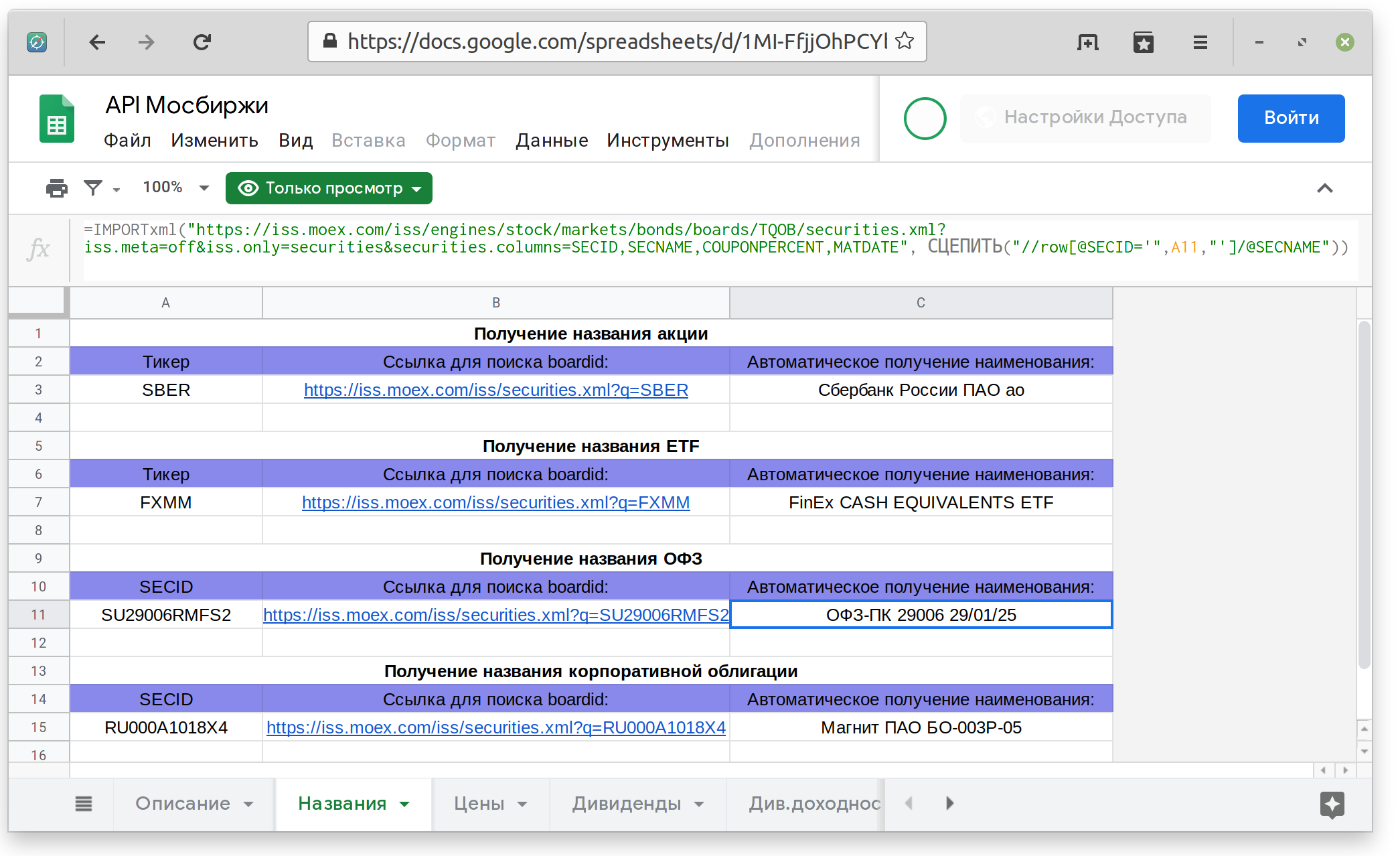Image resolution: width=1400 pixels, height=856 pixels.
Task: Select the ОФЗ-ПК 29006 29/01/25 cell
Action: 921,615
